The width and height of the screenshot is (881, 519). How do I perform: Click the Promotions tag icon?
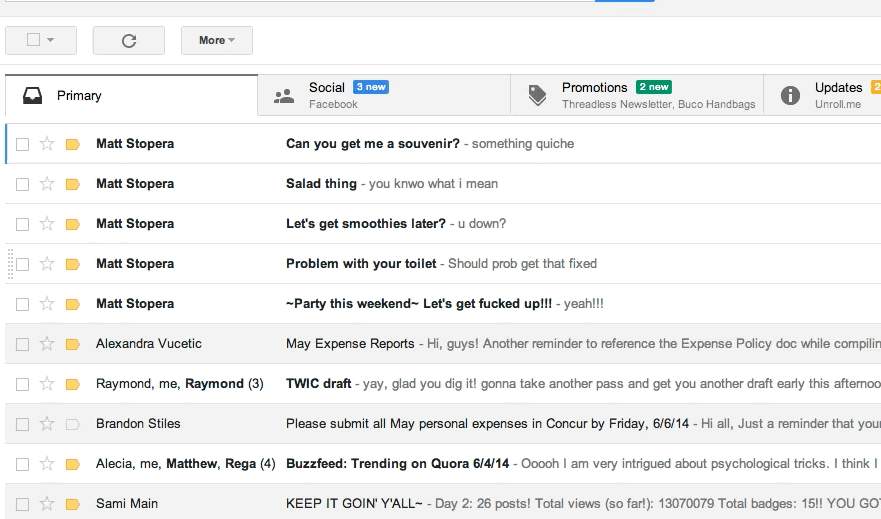pos(537,95)
